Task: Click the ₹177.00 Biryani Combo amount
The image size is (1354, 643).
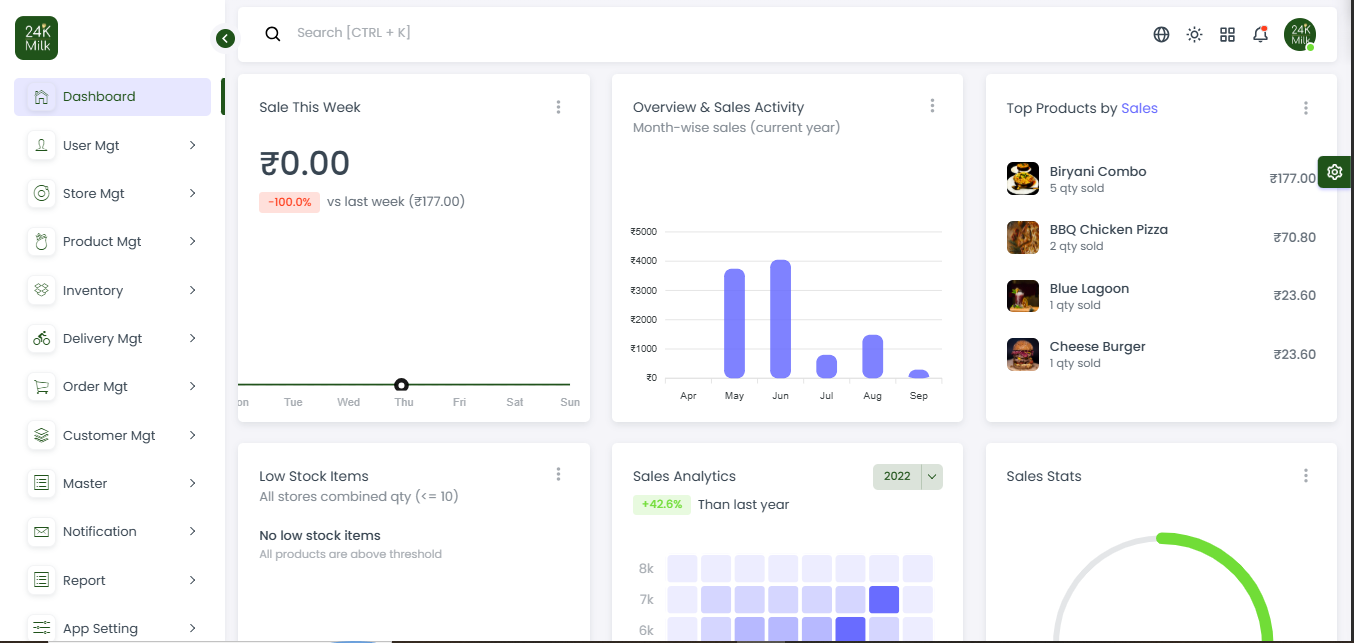Action: tap(1293, 179)
